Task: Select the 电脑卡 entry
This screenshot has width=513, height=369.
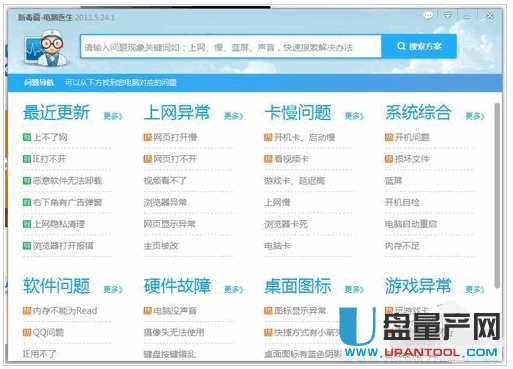Action: click(277, 246)
